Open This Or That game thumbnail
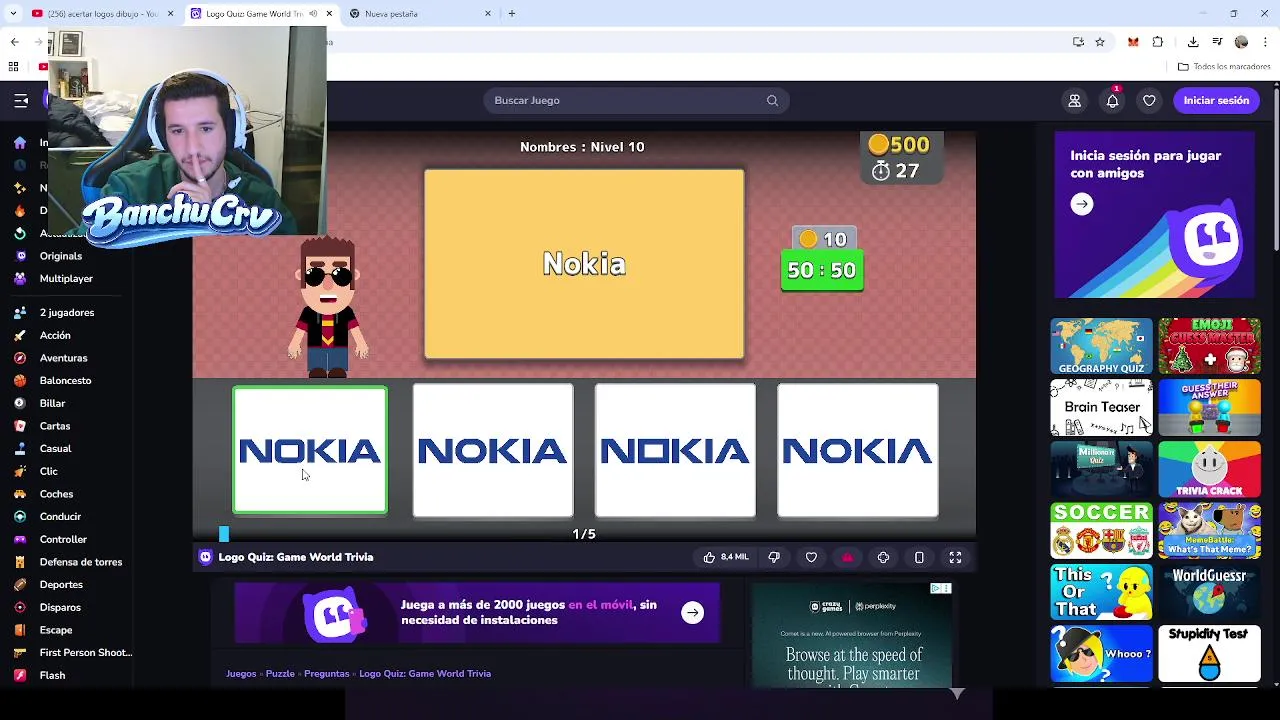 1101,592
